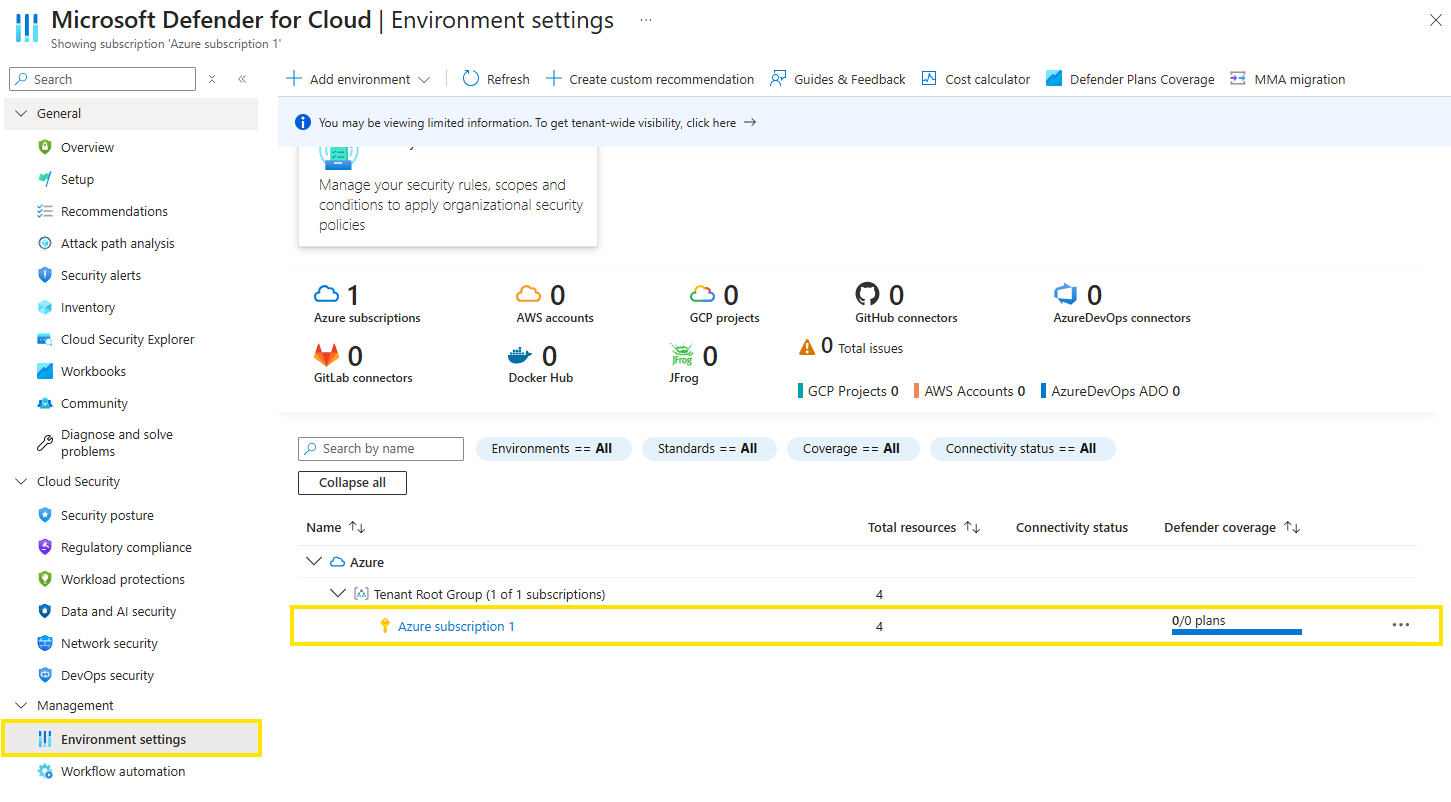Viewport: 1451px width, 802px height.
Task: Collapse the Azure tree node
Action: (x=314, y=562)
